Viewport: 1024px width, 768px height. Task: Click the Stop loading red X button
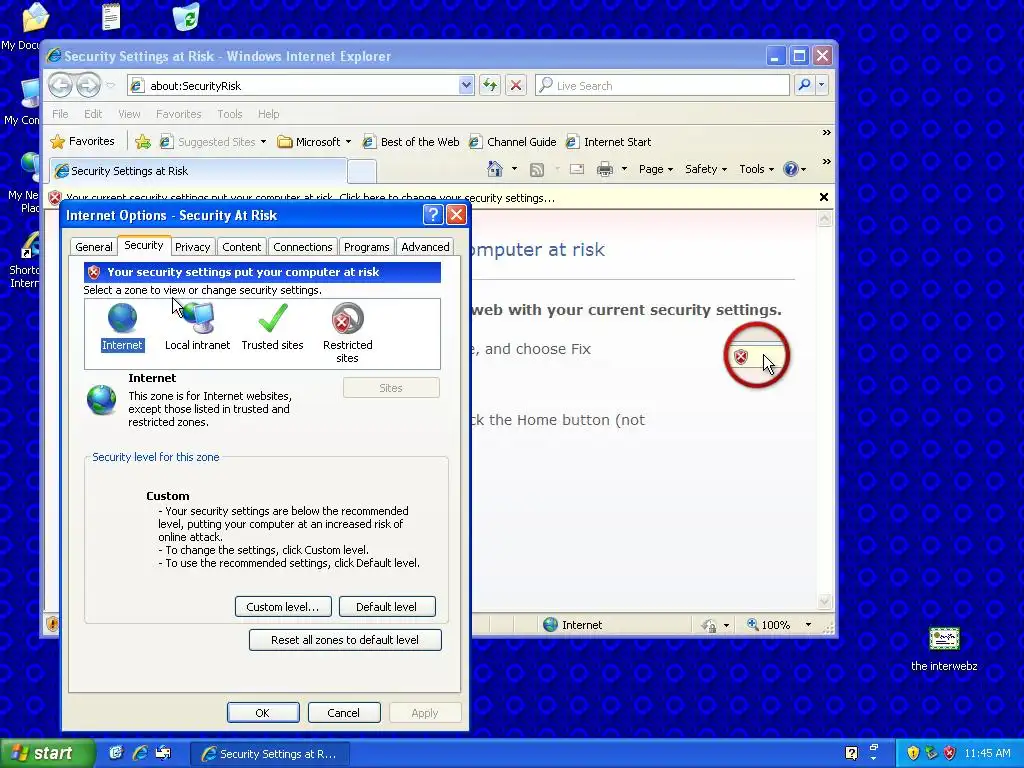point(516,85)
